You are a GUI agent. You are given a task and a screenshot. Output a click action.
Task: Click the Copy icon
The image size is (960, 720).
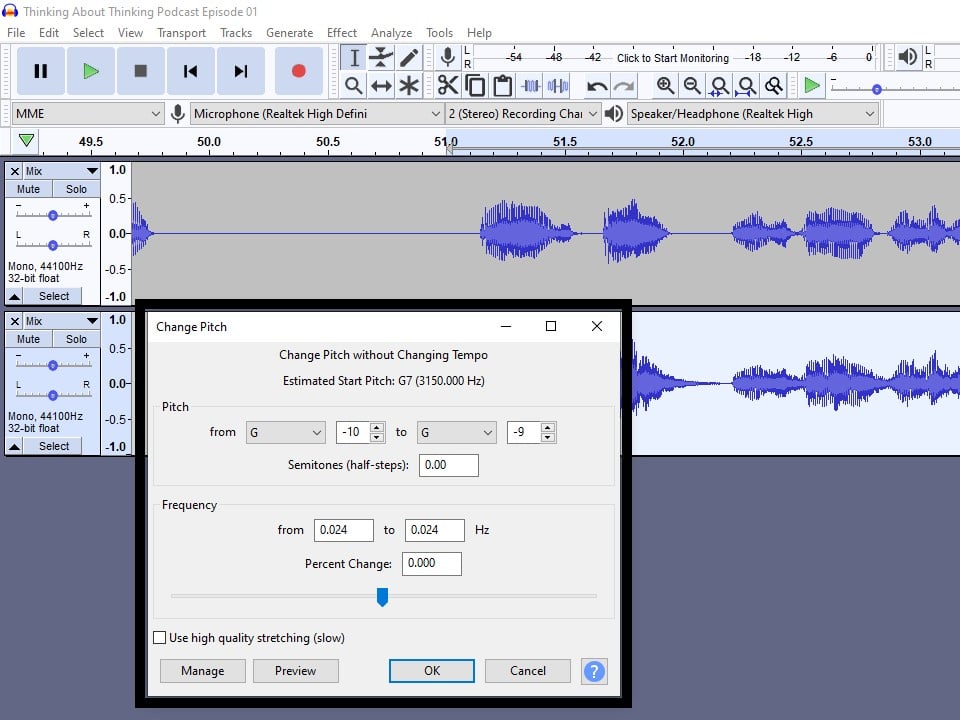(475, 86)
